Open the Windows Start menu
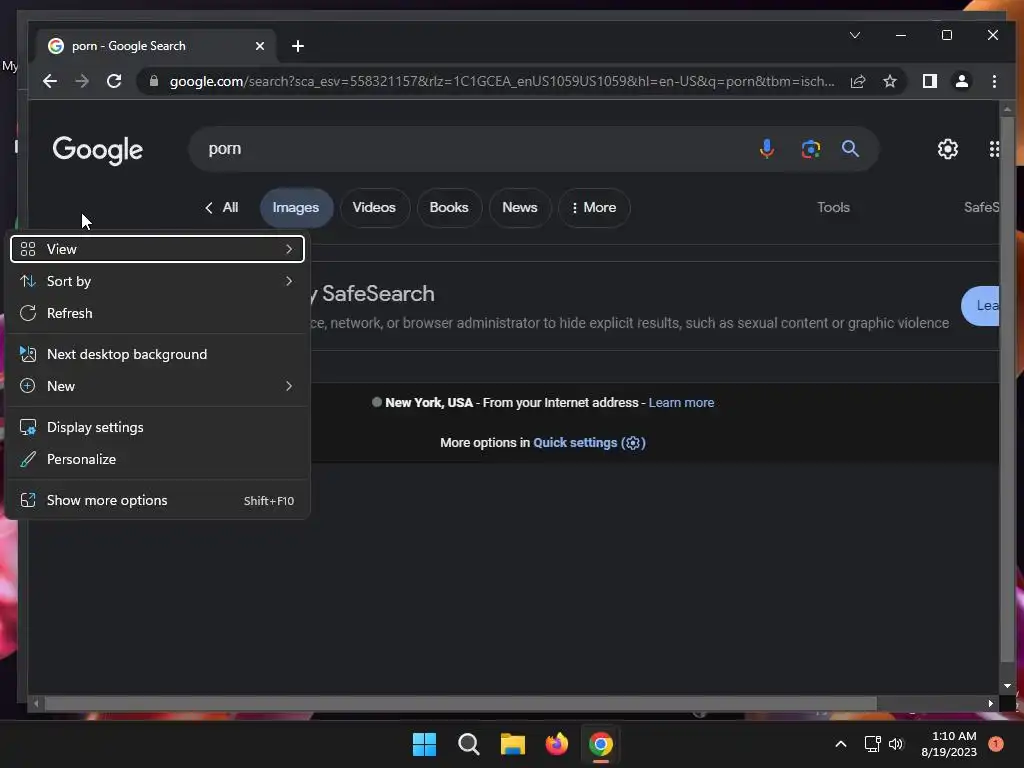The image size is (1024, 768). click(424, 744)
